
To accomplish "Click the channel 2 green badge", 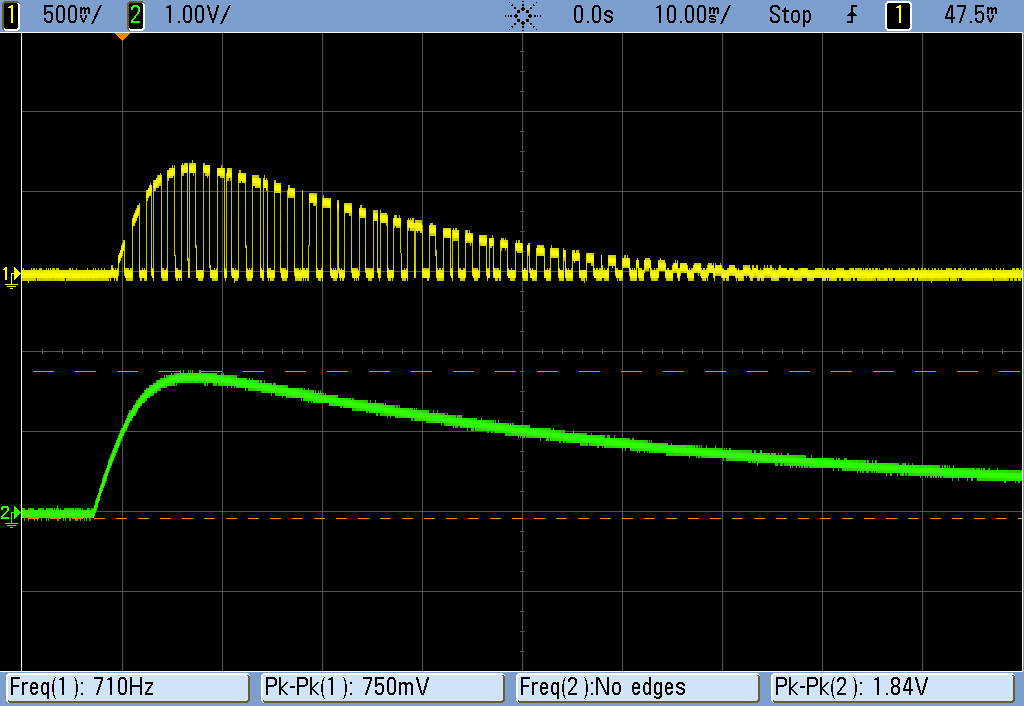I will [135, 15].
